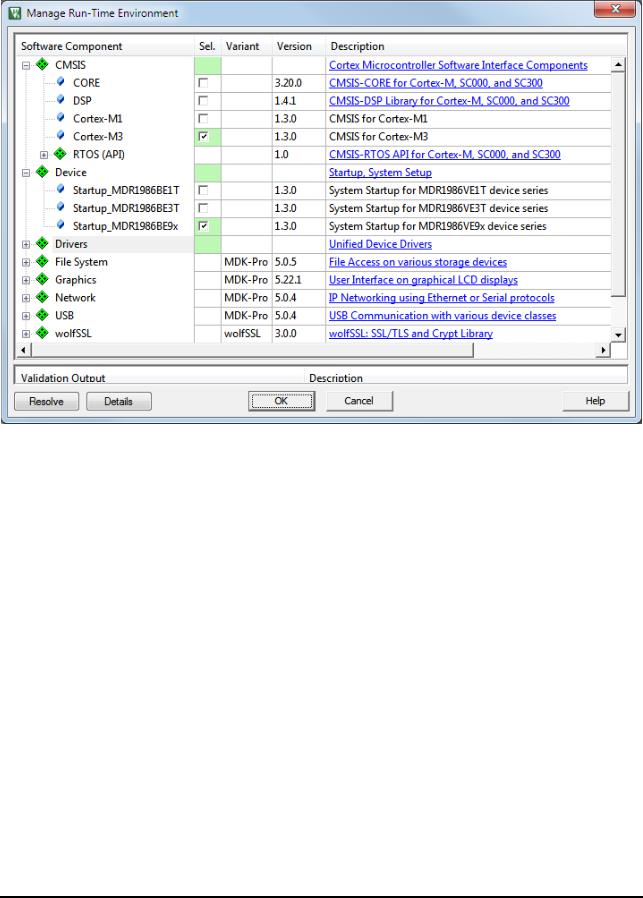Click the Software Component column header
This screenshot has height=898, width=643.
pyautogui.click(x=72, y=46)
